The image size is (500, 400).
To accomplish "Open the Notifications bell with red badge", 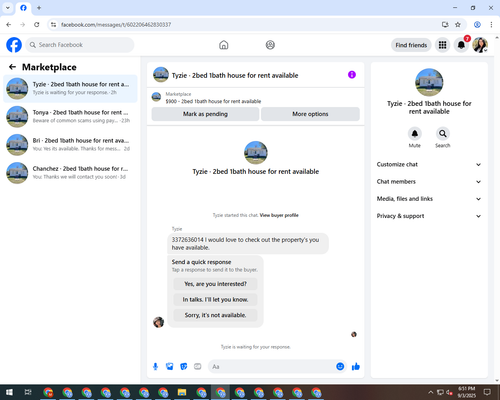I will click(x=461, y=45).
